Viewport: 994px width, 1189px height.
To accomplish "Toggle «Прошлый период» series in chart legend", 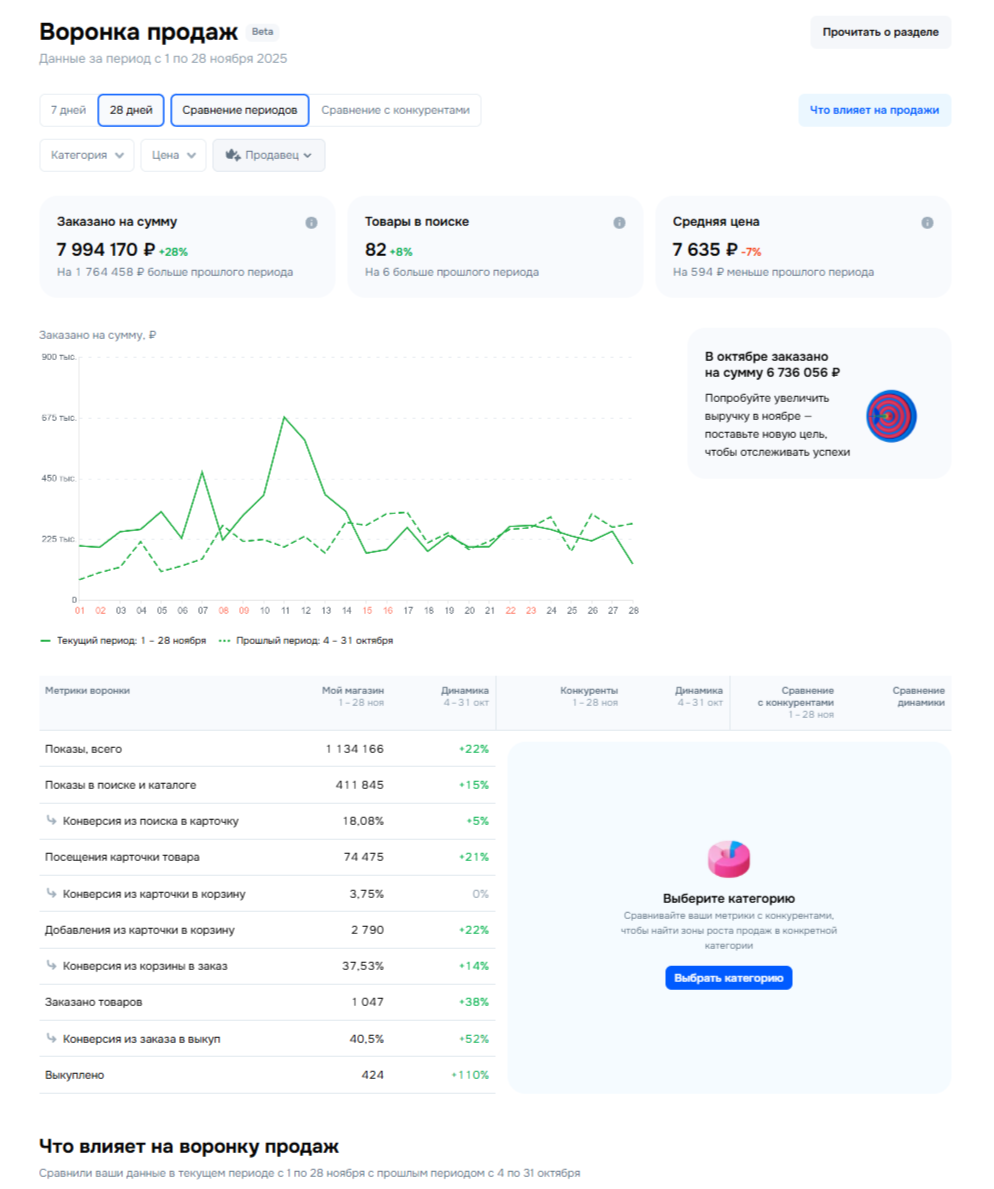I will coord(306,640).
